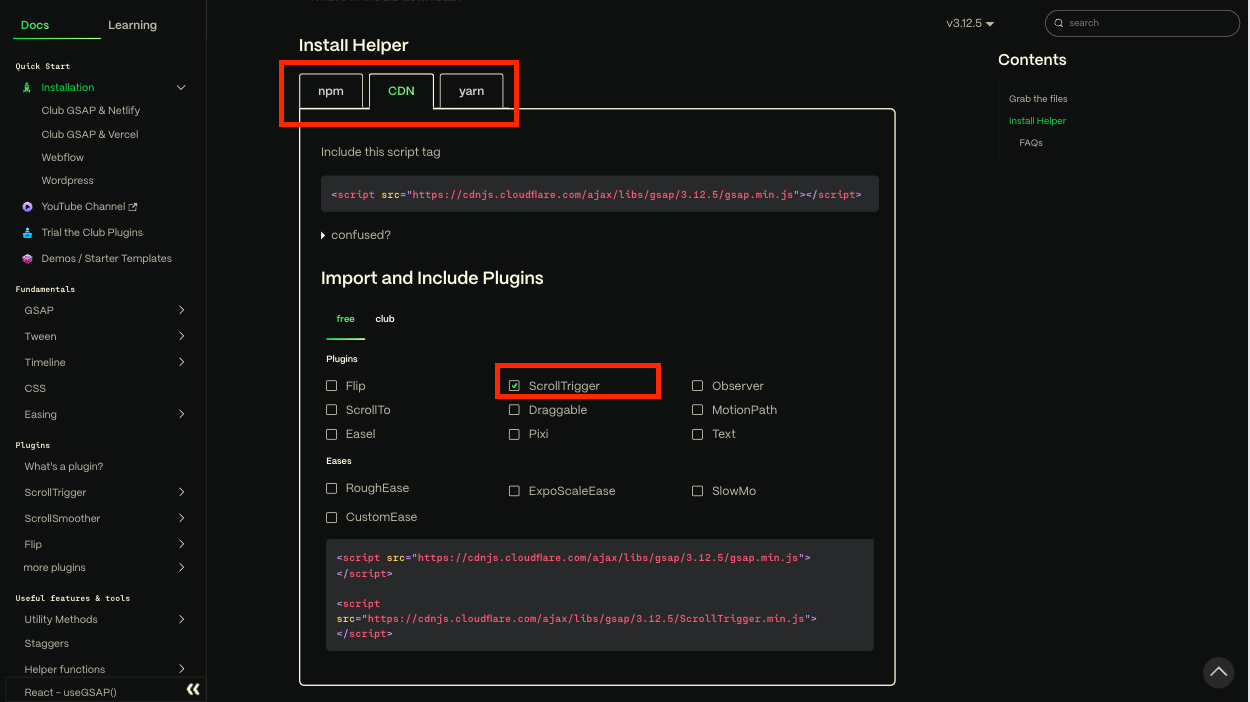Click the Trial the Club Plugins icon
The width and height of the screenshot is (1250, 702).
coord(27,233)
